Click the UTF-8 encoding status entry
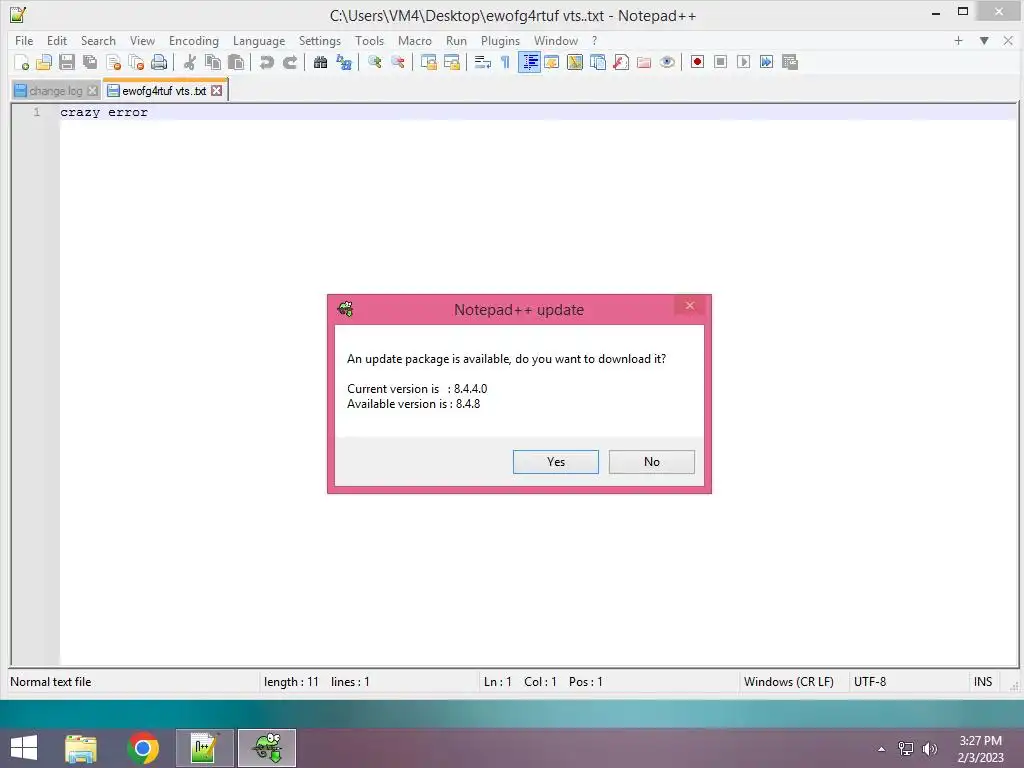Viewport: 1024px width, 768px height. pyautogui.click(x=870, y=682)
